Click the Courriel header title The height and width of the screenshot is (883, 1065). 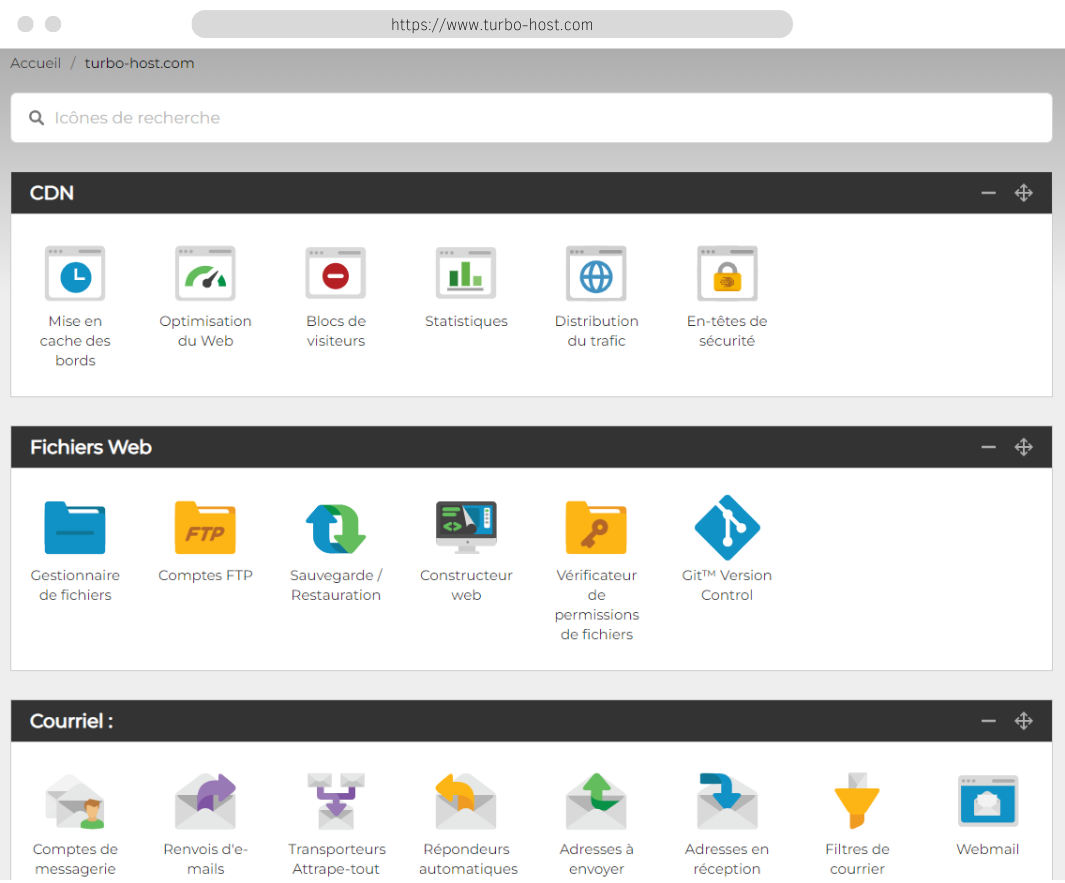point(71,721)
